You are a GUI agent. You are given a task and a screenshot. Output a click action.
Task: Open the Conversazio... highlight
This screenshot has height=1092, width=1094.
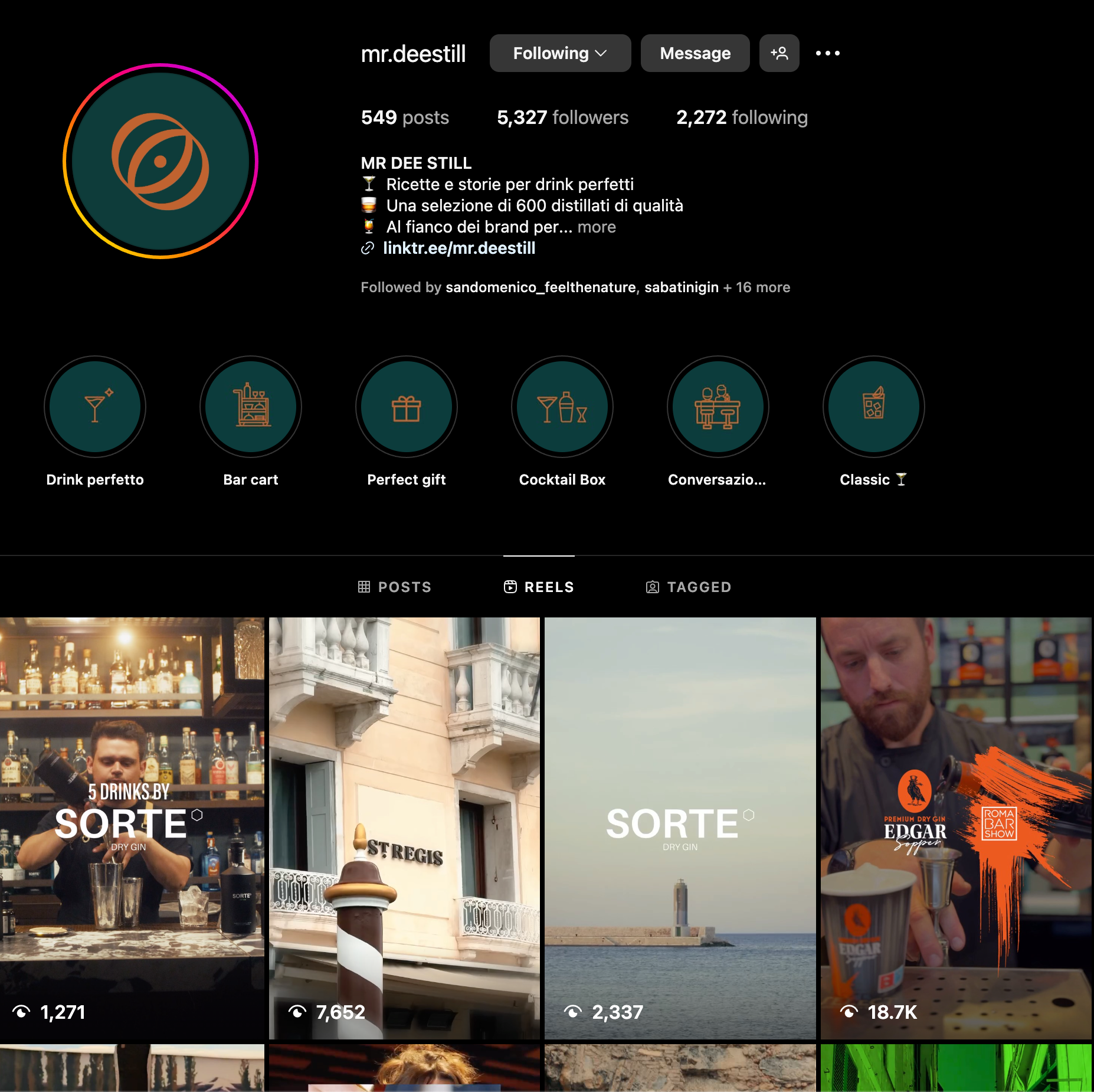[718, 407]
